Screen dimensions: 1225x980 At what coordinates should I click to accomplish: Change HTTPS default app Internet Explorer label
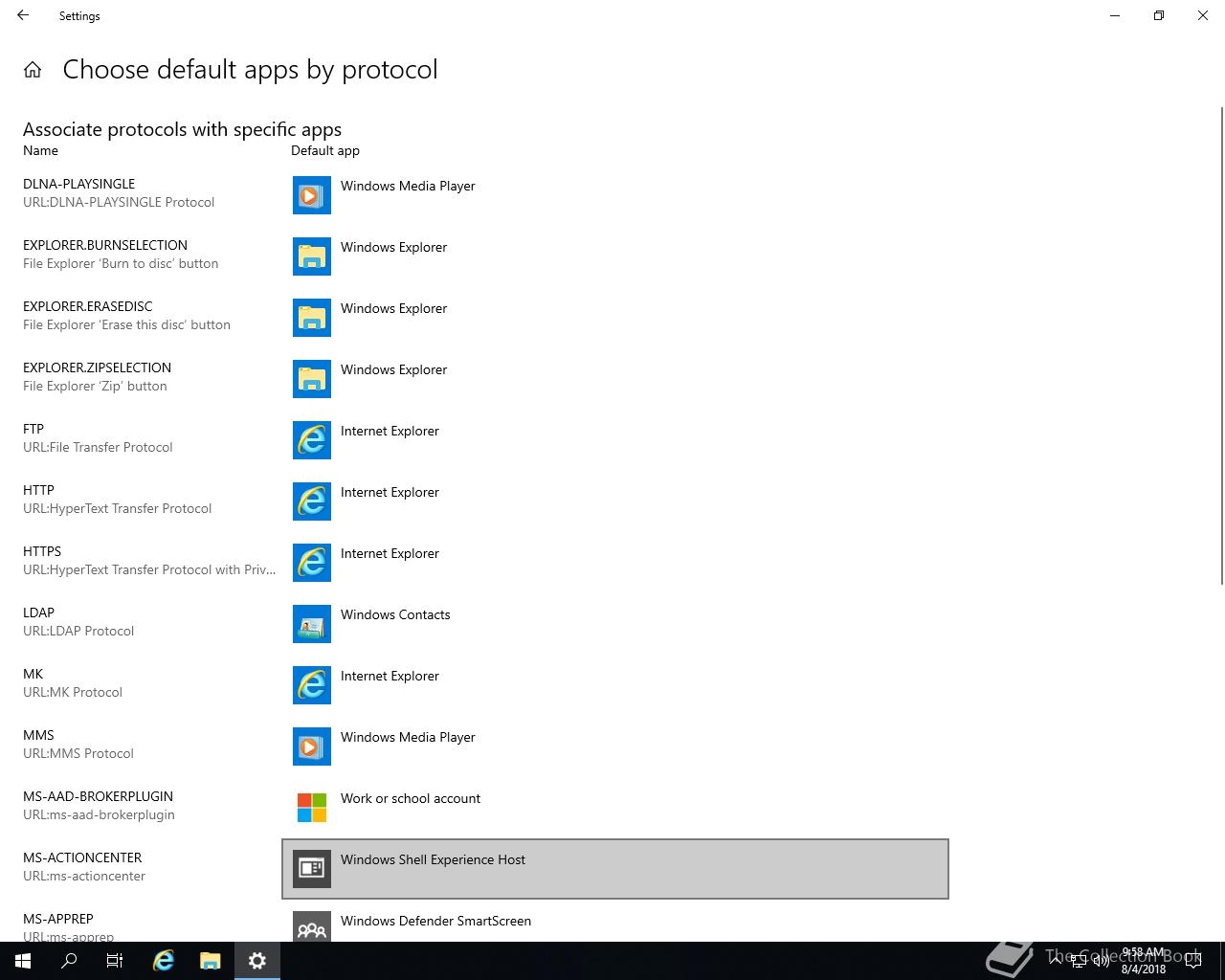[390, 553]
